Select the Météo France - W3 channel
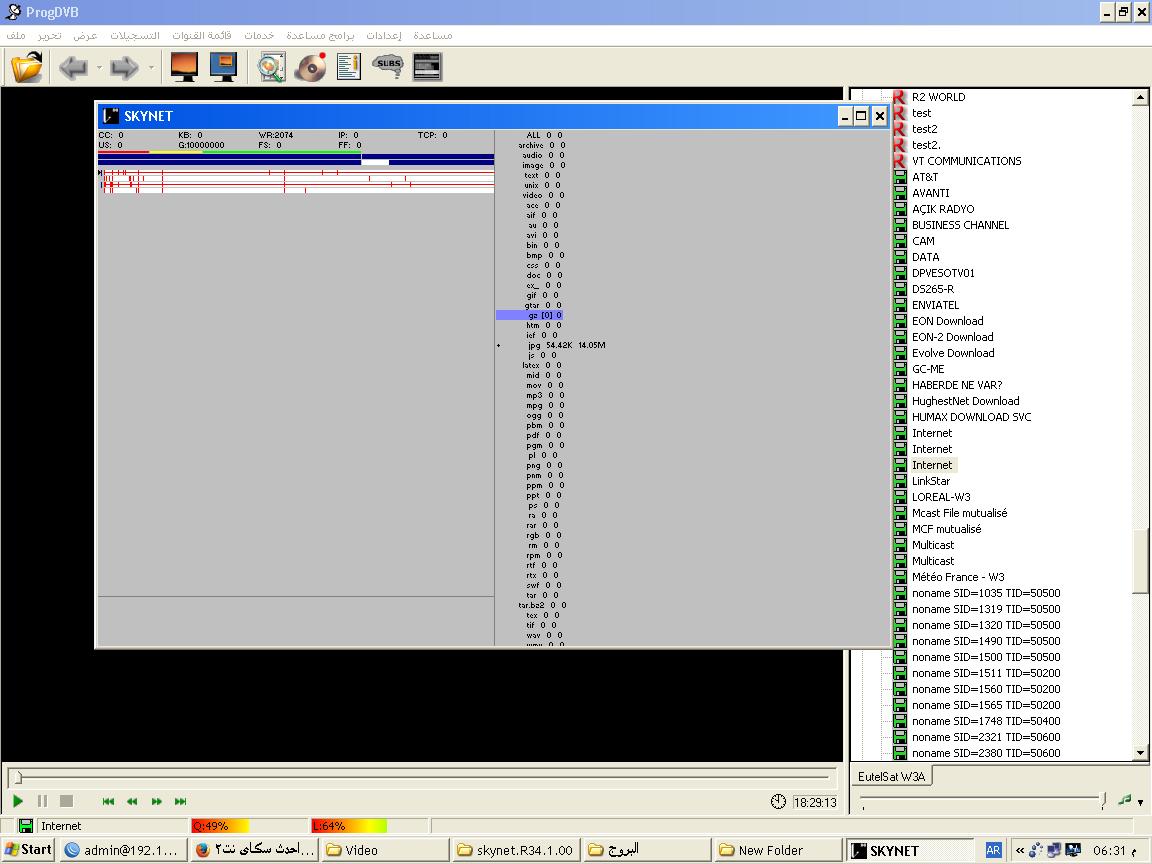Screen dimensions: 1152x864 [x=958, y=577]
